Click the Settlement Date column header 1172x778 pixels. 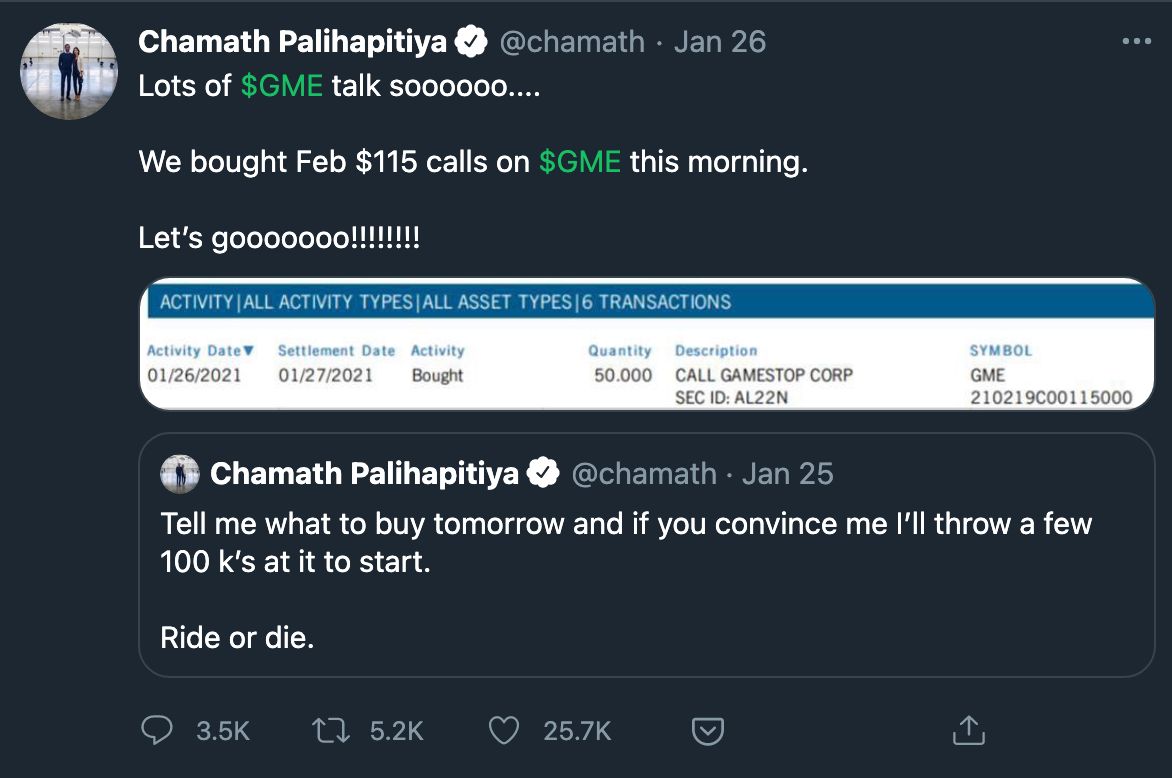tap(336, 351)
